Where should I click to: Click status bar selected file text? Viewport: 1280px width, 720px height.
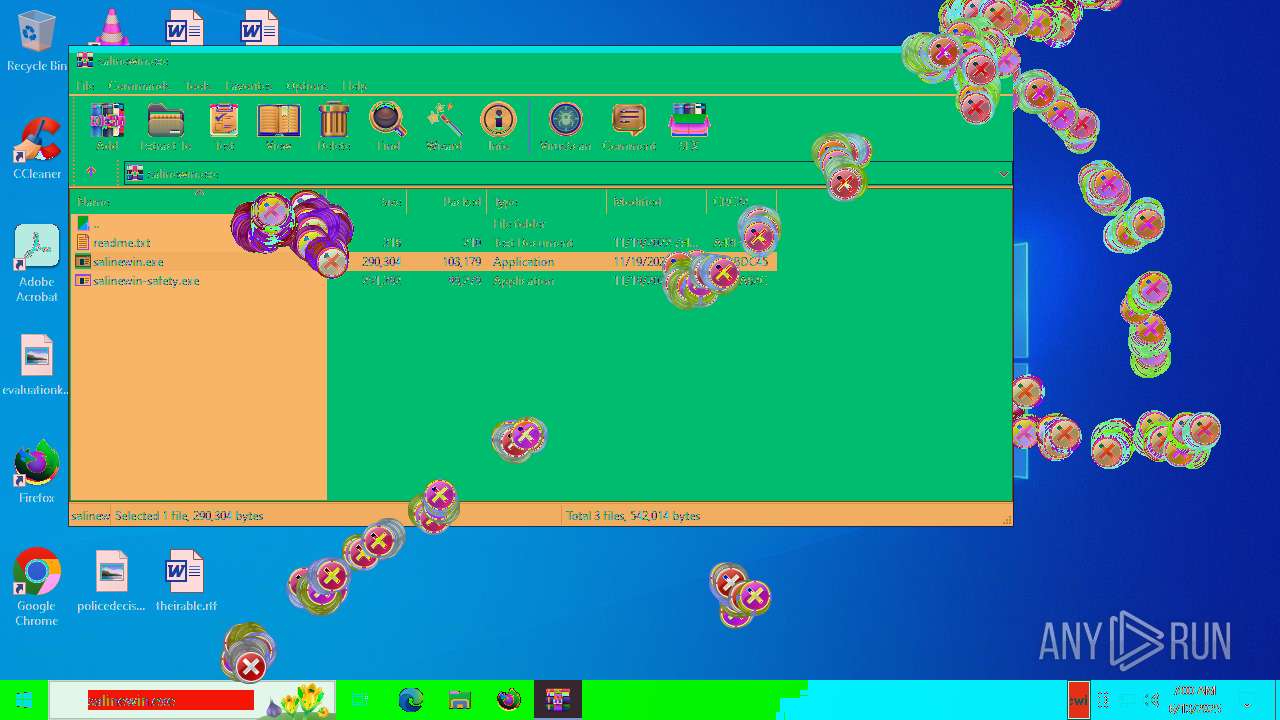pyautogui.click(x=189, y=516)
